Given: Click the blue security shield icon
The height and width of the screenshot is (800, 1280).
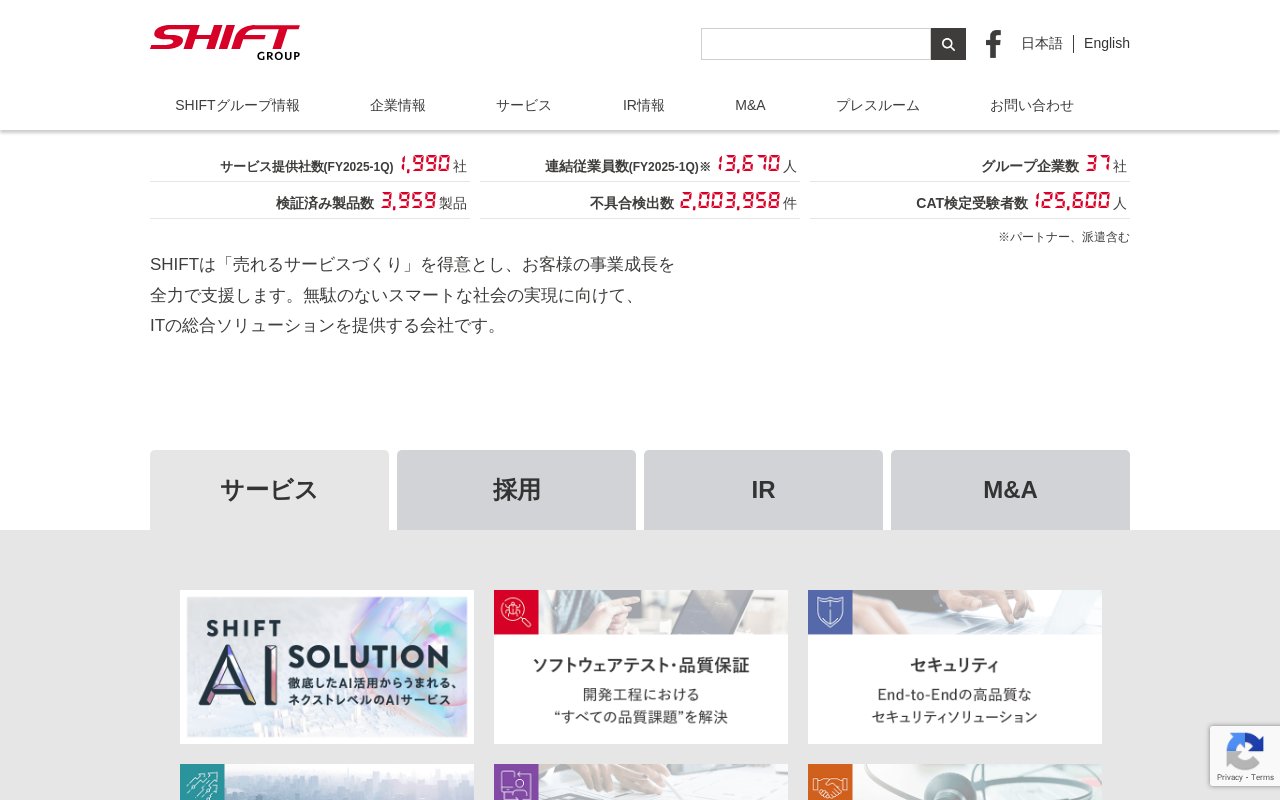Looking at the screenshot, I should [x=830, y=612].
